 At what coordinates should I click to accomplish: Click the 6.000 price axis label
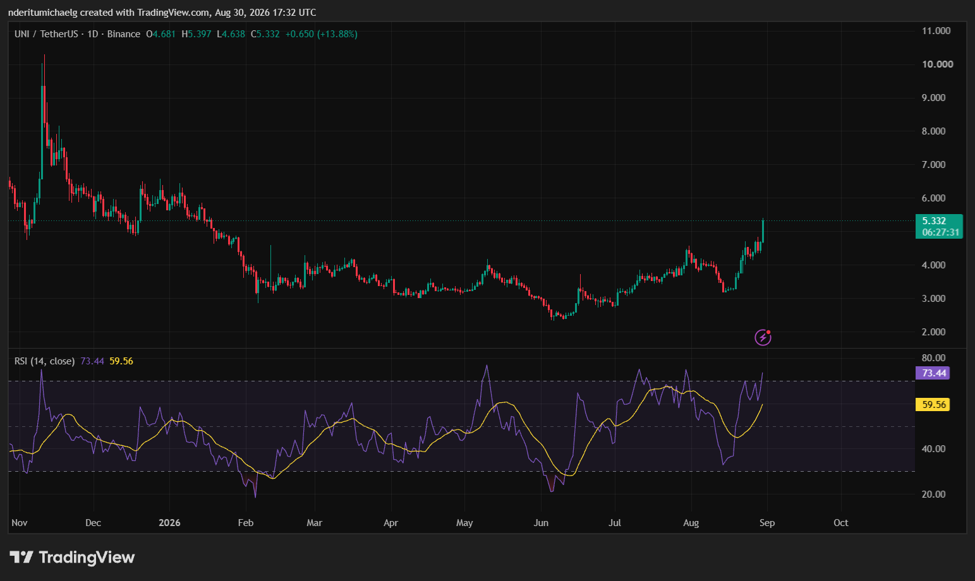click(x=933, y=198)
